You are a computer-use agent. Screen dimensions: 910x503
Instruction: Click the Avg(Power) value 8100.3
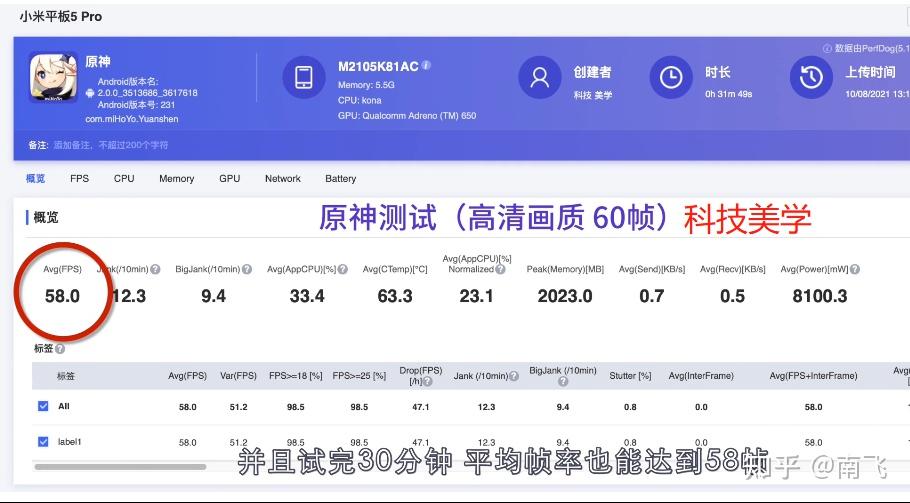(x=820, y=296)
